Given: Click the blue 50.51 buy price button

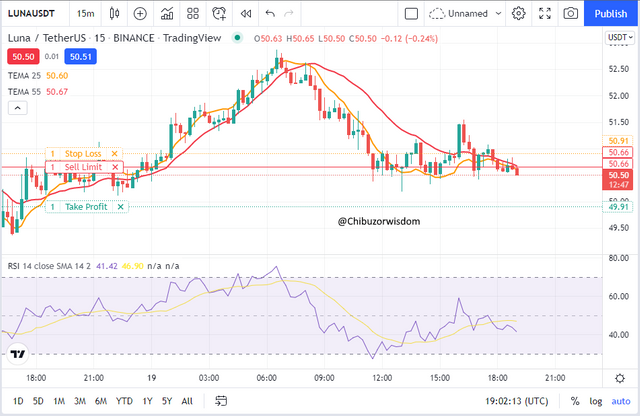Looking at the screenshot, I should tap(80, 57).
